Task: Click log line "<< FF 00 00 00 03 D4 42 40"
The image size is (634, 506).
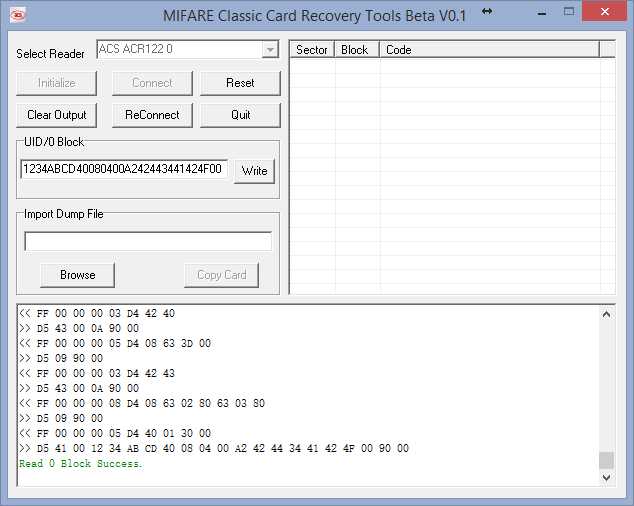Action: 97,313
